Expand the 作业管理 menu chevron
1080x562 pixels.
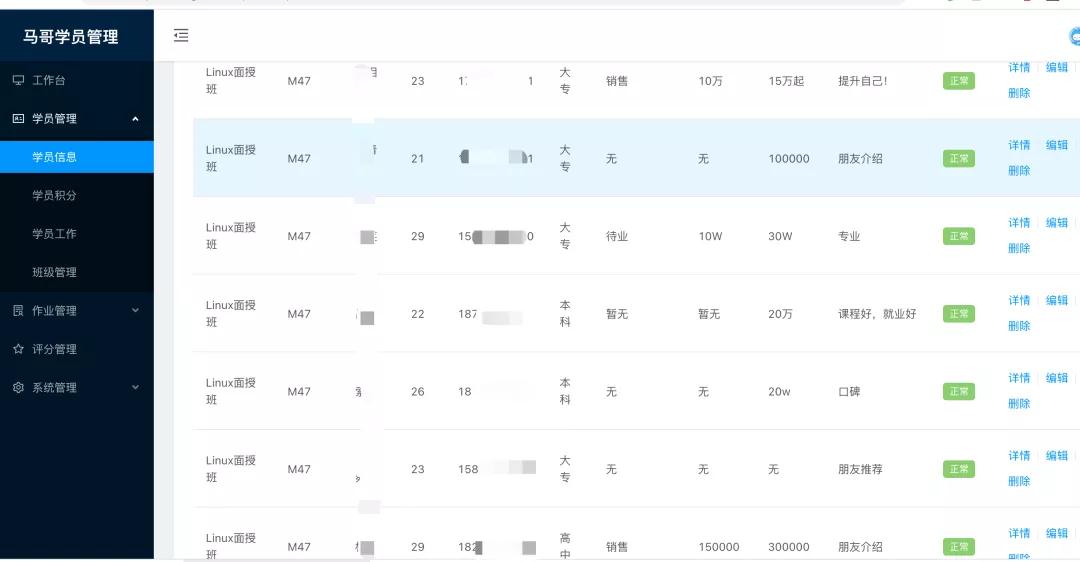[x=135, y=311]
